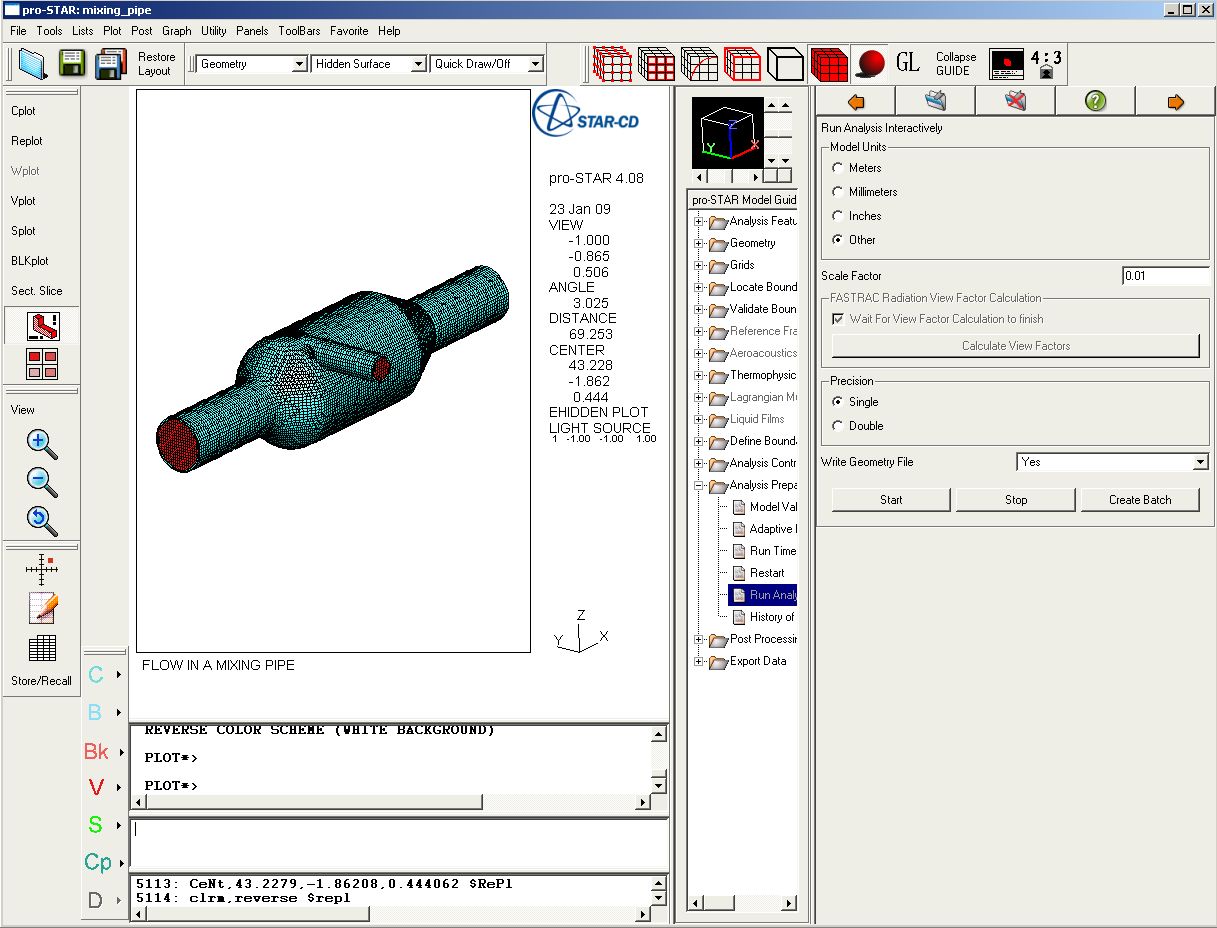Select Meters model units option
This screenshot has width=1217, height=928.
tap(838, 168)
